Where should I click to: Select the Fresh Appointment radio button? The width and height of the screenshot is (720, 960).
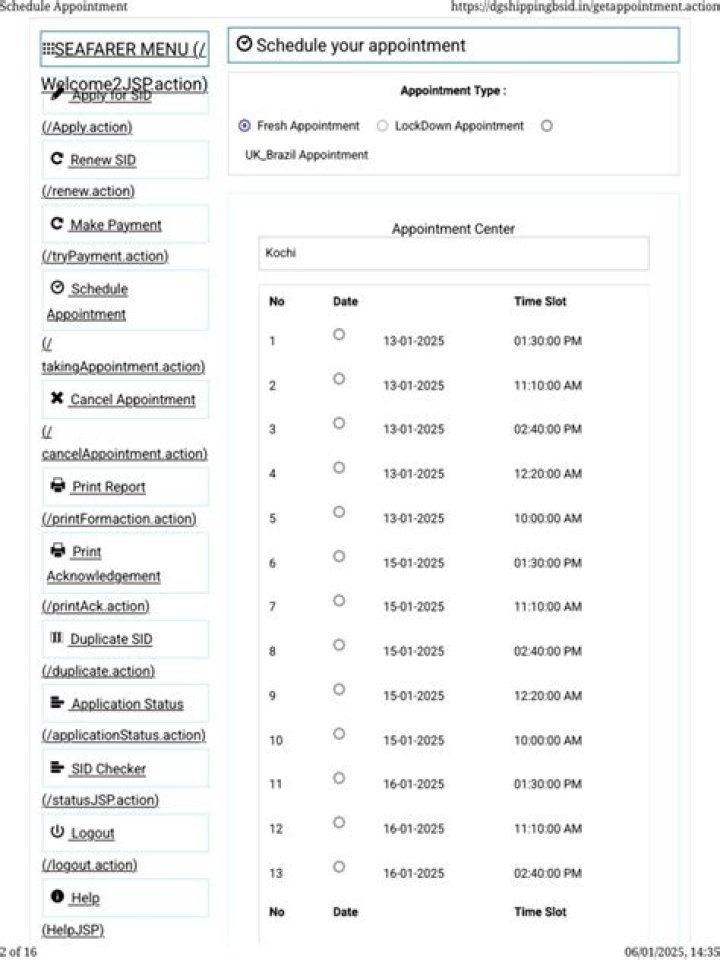[244, 126]
